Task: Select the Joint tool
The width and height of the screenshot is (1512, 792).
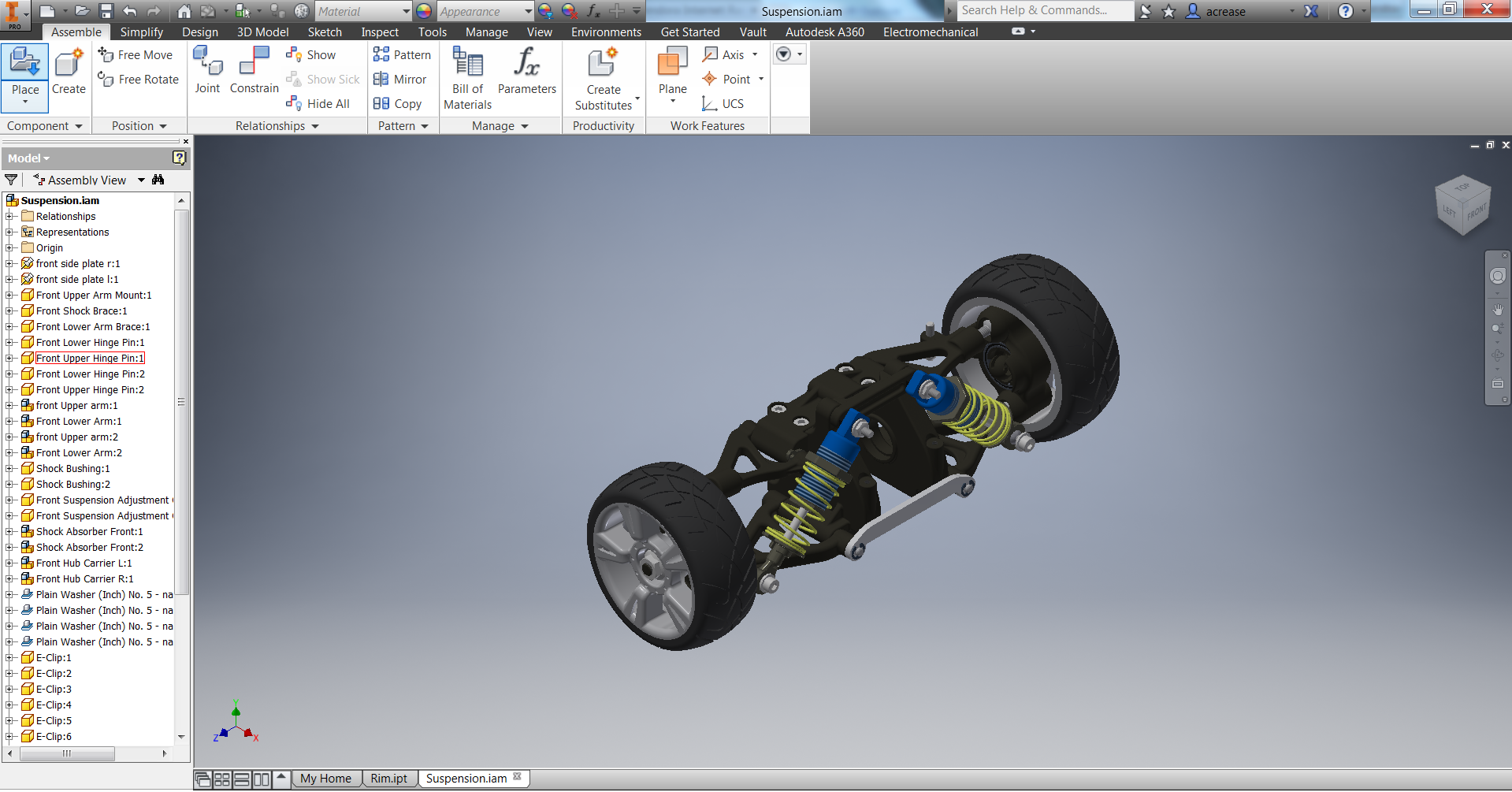Action: 207,71
